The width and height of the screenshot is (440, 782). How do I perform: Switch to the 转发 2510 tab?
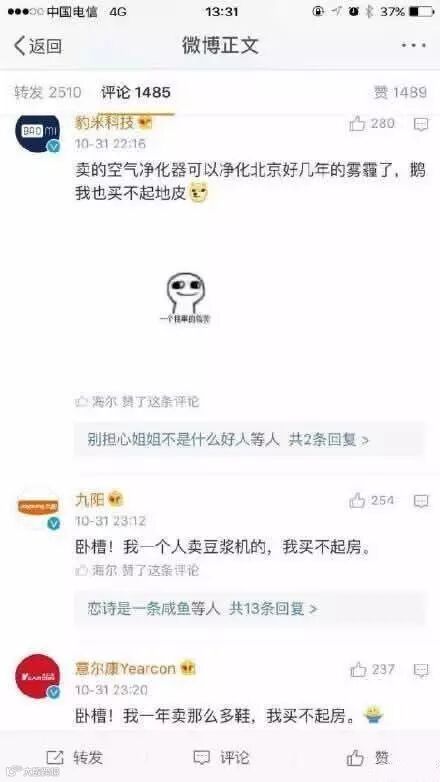point(47,92)
